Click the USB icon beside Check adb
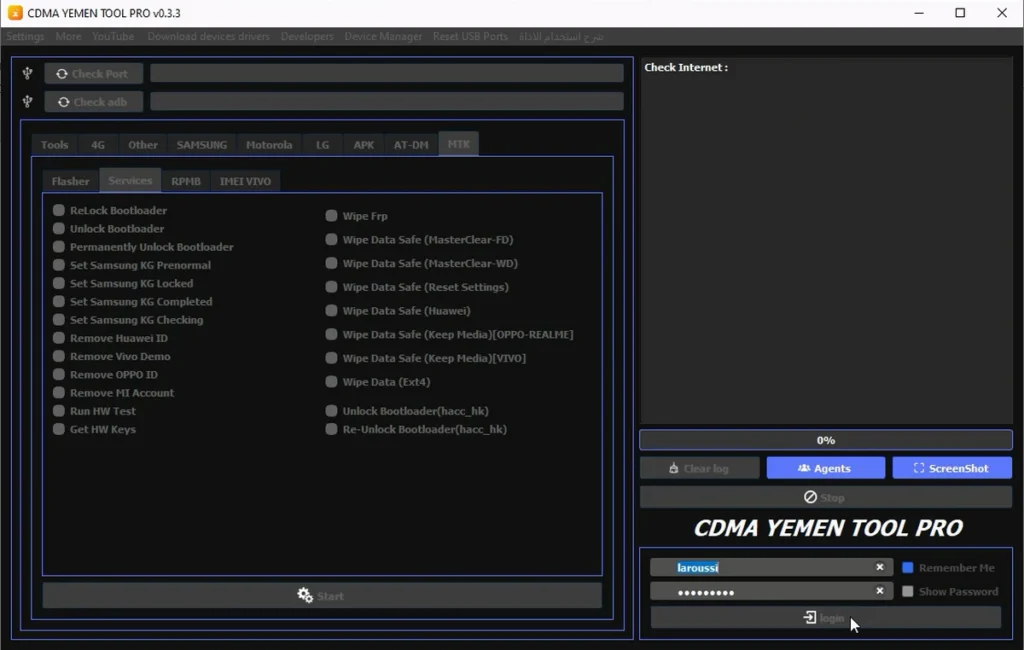The image size is (1024, 650). 28,101
